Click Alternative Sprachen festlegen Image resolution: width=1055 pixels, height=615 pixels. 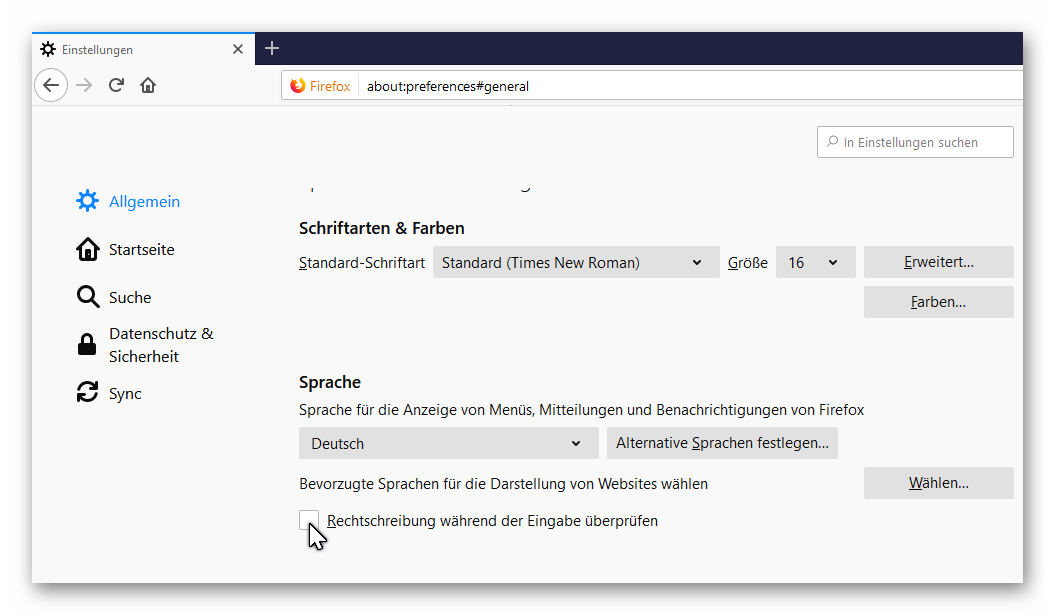(x=722, y=443)
